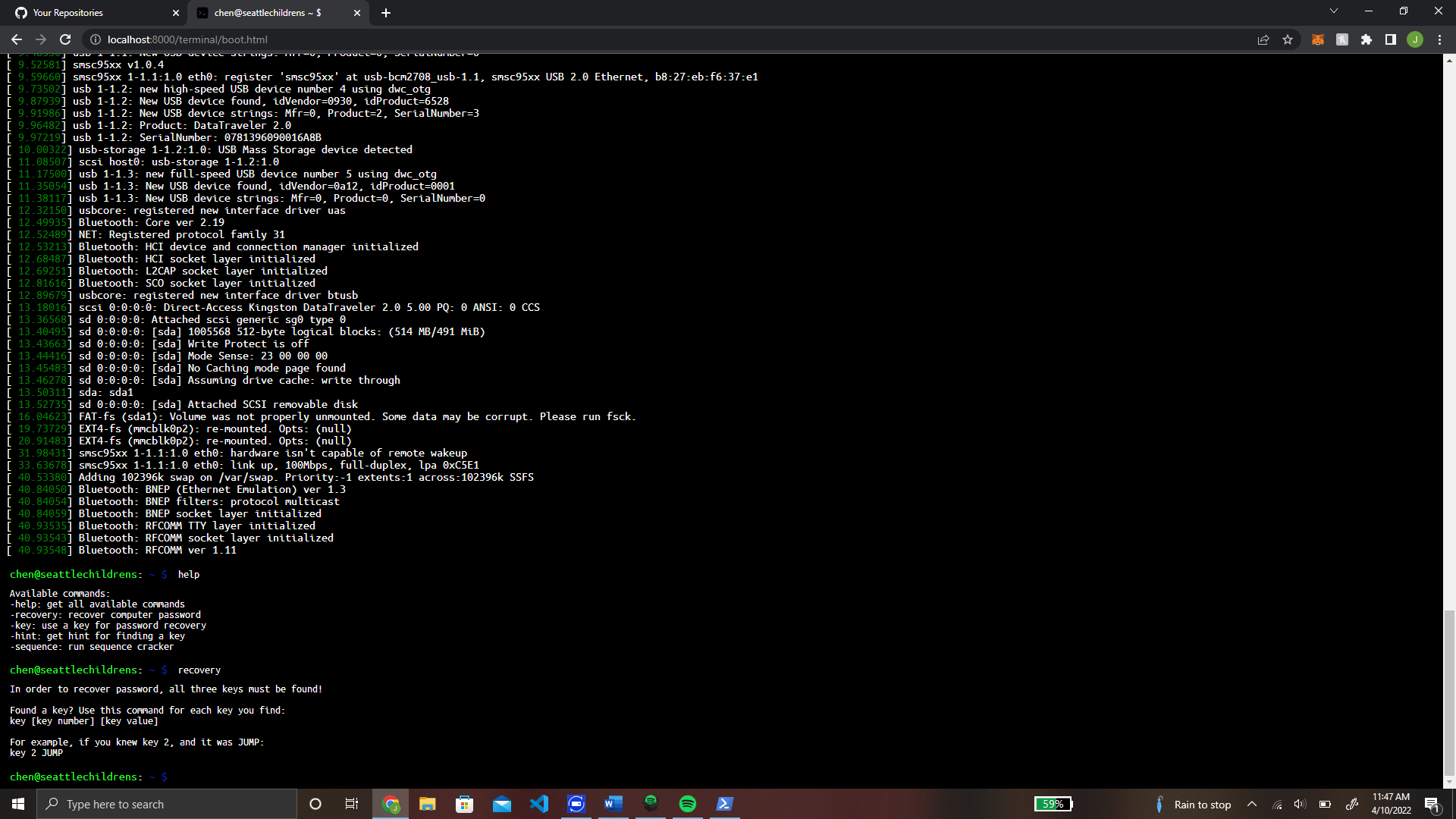1456x819 pixels.
Task: Click the localhost address bar URL
Action: [187, 39]
